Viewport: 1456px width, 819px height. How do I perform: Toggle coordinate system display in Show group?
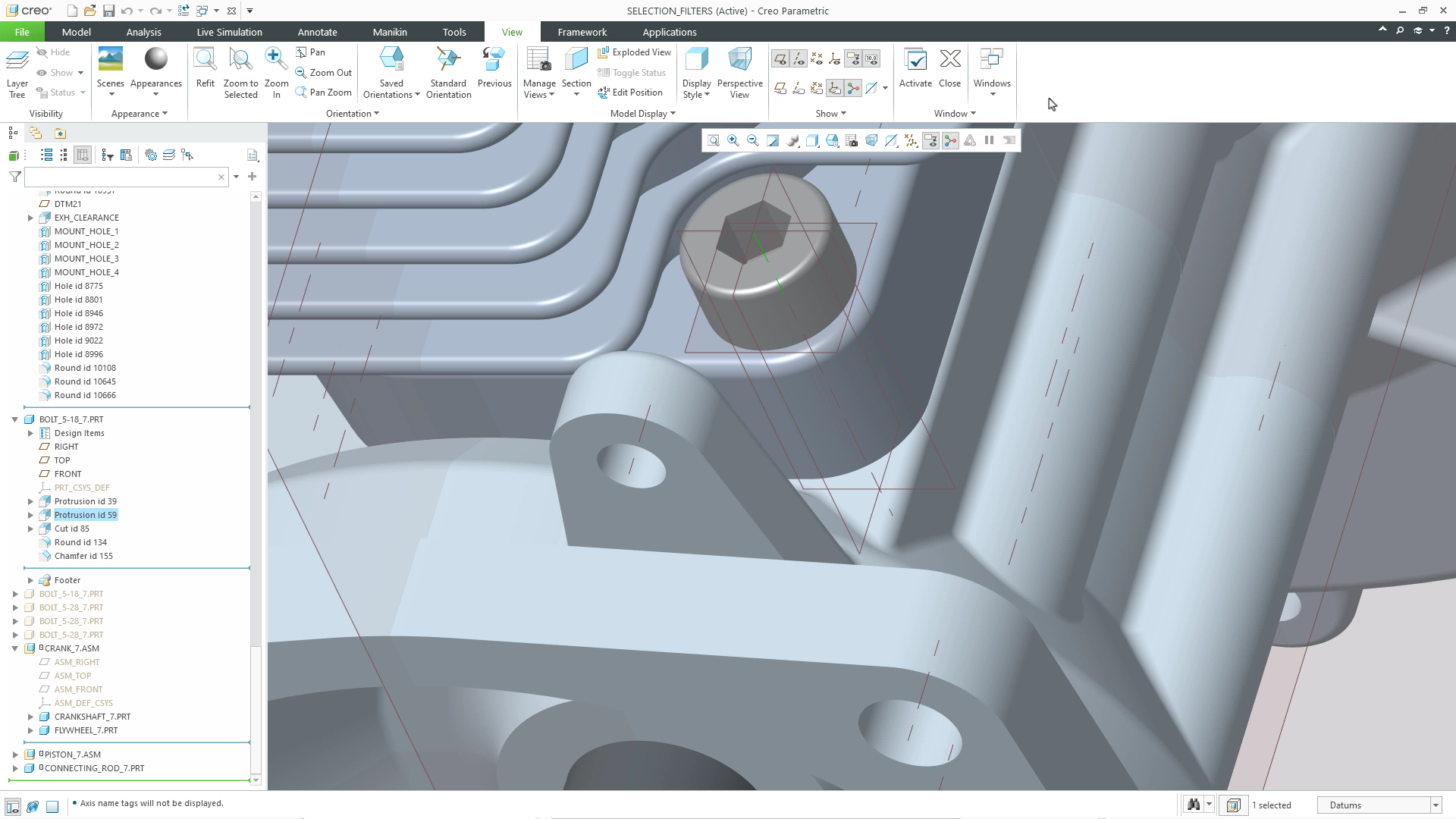point(834,58)
